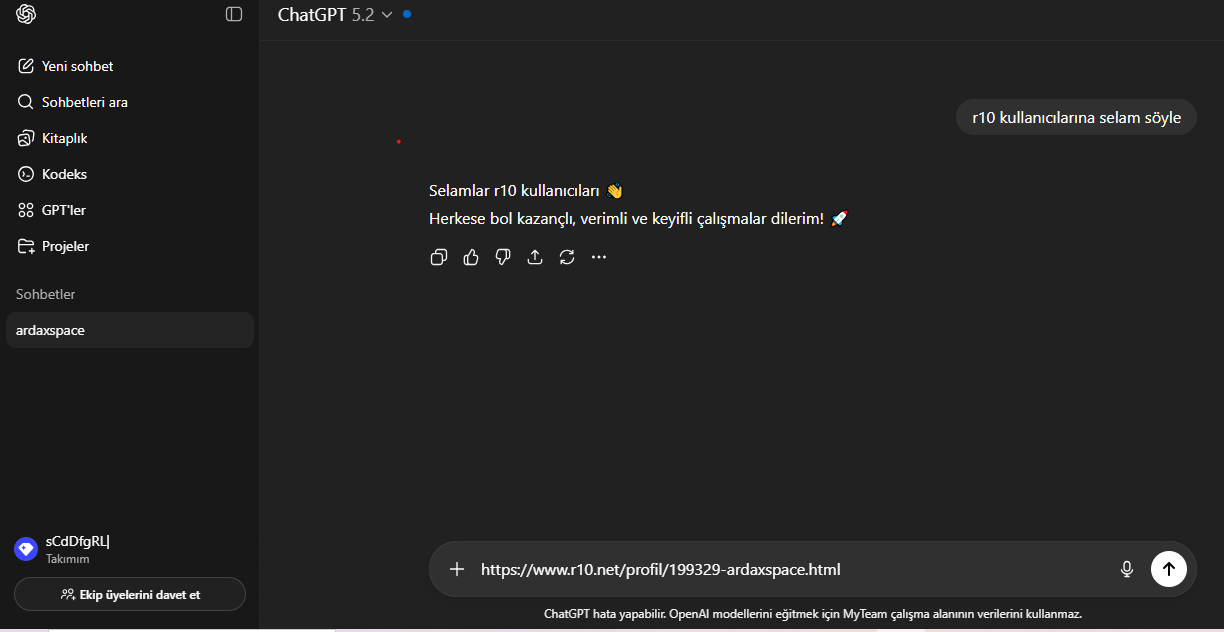Open Projeler in the sidebar

130,246
